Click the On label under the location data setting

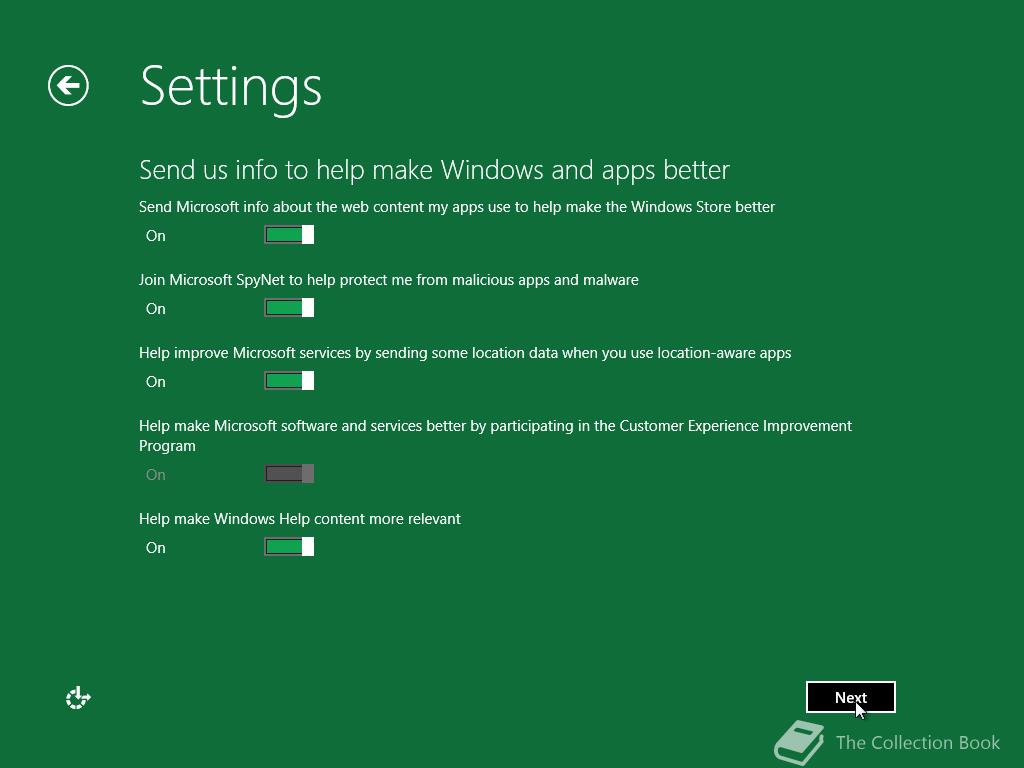155,382
